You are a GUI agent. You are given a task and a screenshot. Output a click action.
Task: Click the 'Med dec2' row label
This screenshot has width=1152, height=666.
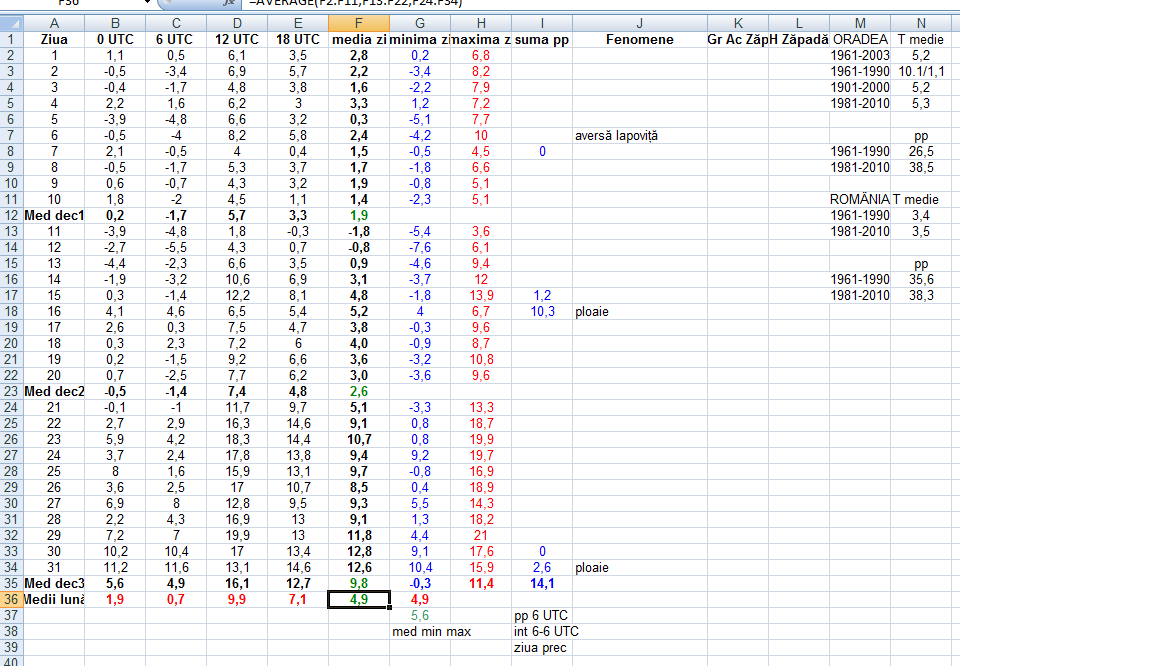point(54,391)
